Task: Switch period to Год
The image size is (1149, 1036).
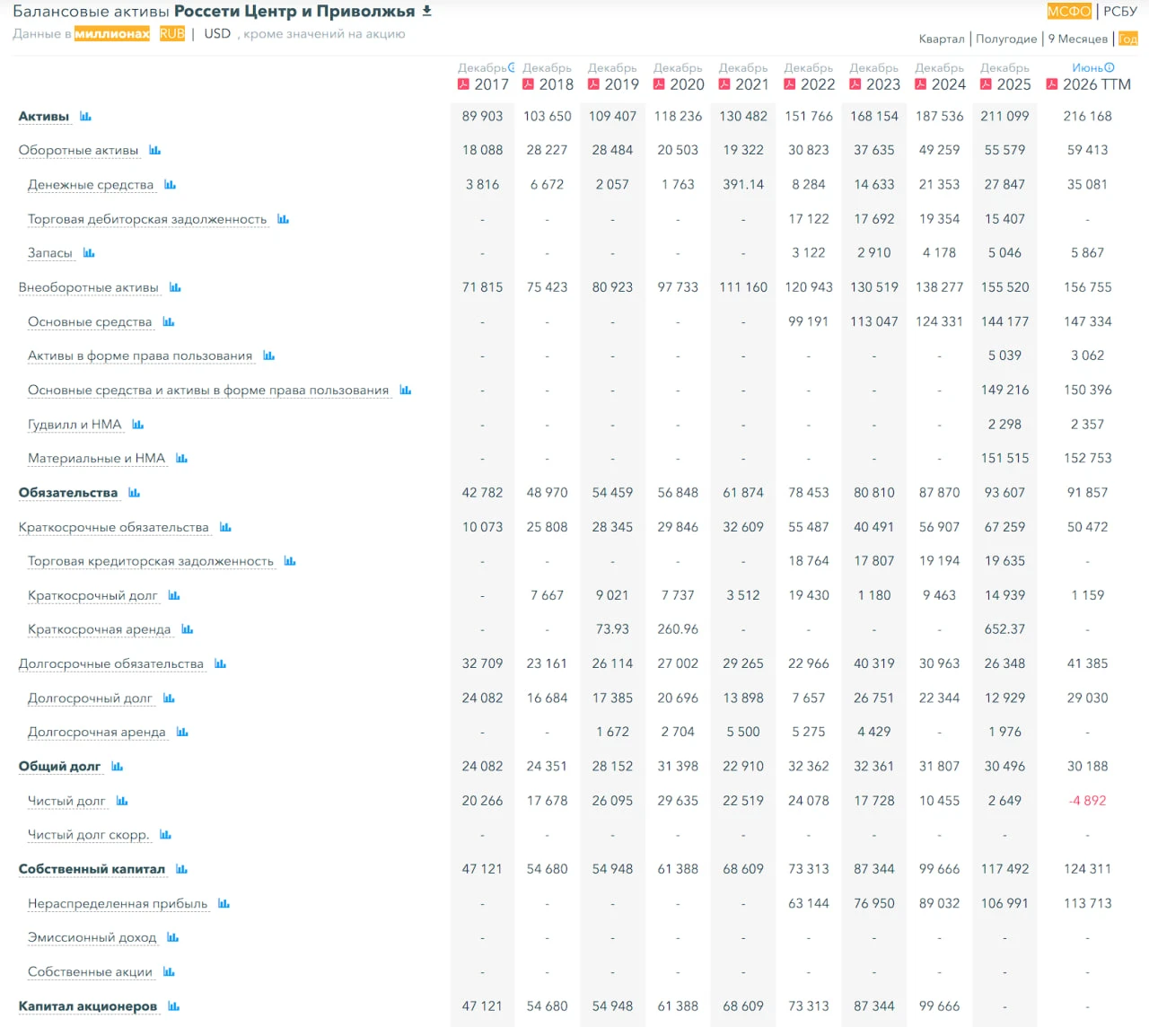Action: (x=1127, y=39)
